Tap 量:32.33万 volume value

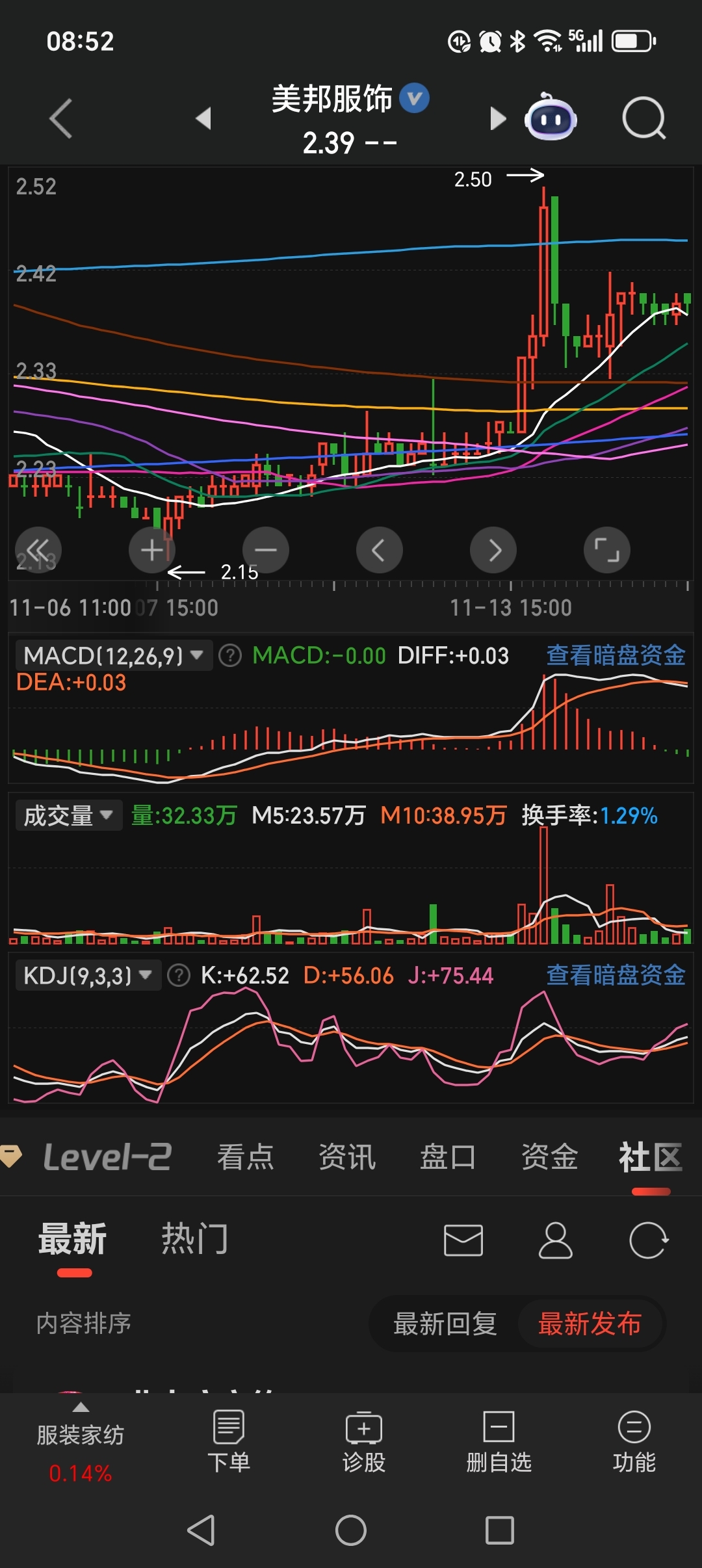pyautogui.click(x=184, y=815)
